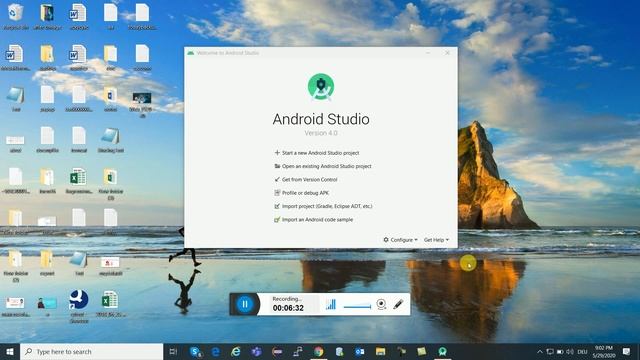This screenshot has height=360, width=640.
Task: Open Sticky Notes from the taskbar
Action: (422, 351)
